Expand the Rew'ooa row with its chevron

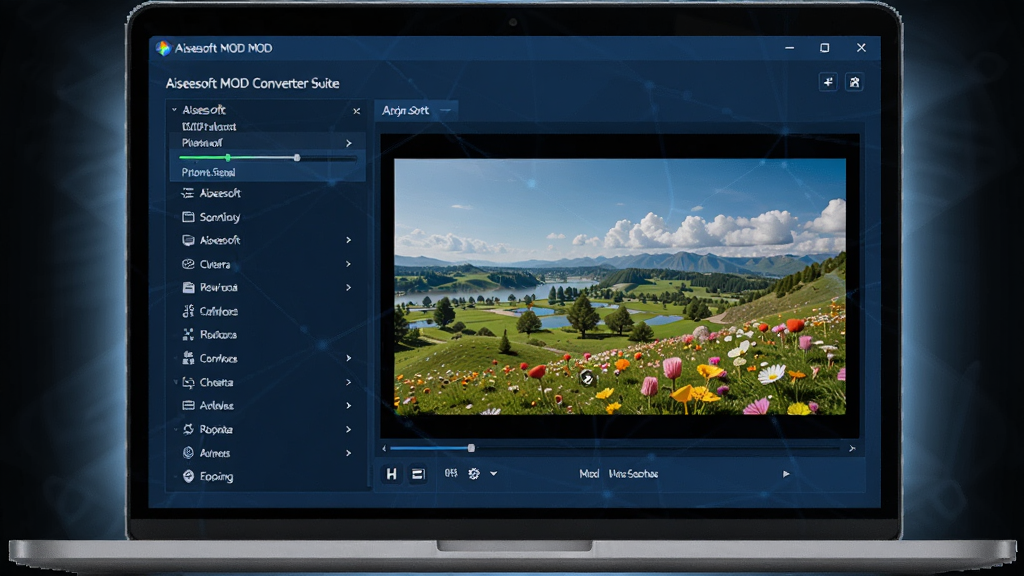(x=349, y=287)
